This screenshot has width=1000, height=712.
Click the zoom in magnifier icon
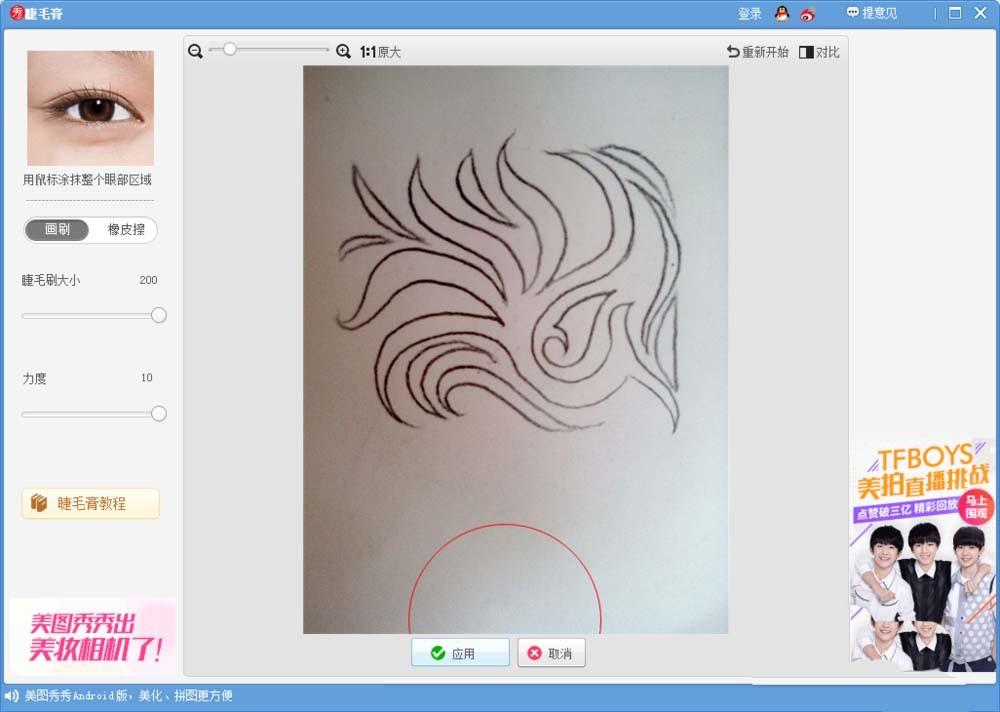tap(343, 48)
